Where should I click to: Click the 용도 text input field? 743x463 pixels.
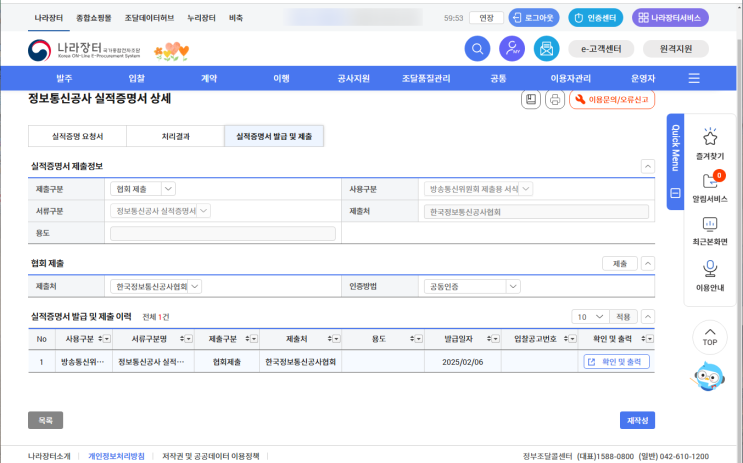click(x=222, y=233)
